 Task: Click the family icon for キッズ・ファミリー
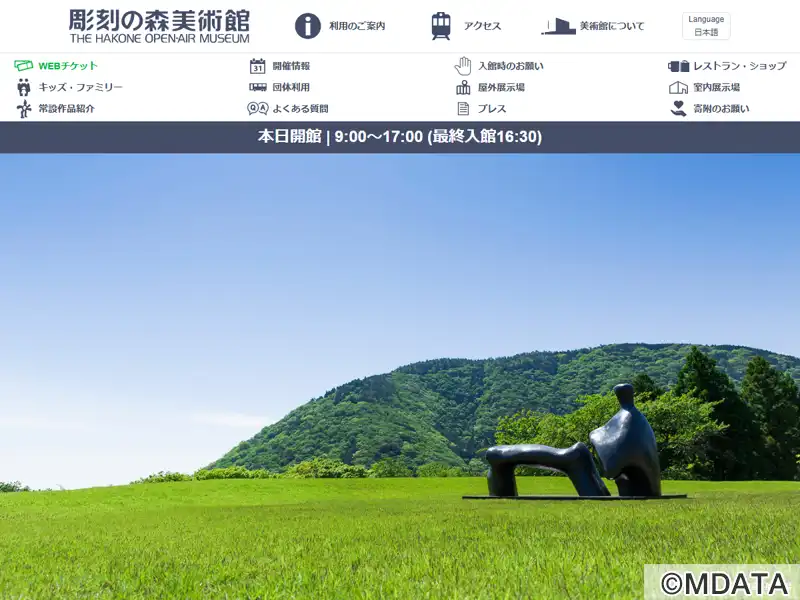pos(23,87)
